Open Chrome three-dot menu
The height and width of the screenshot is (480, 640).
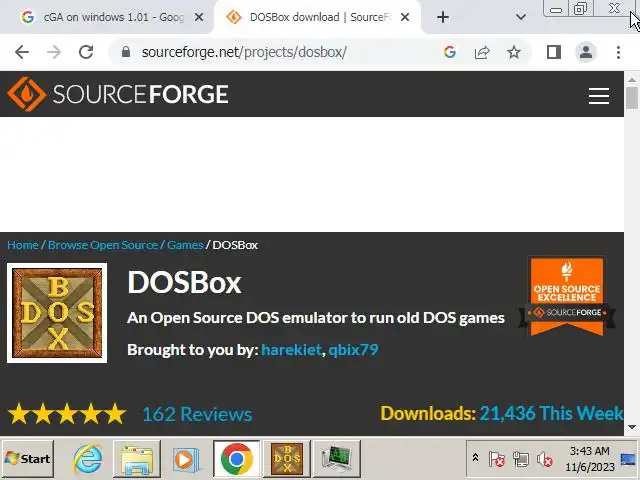click(618, 52)
